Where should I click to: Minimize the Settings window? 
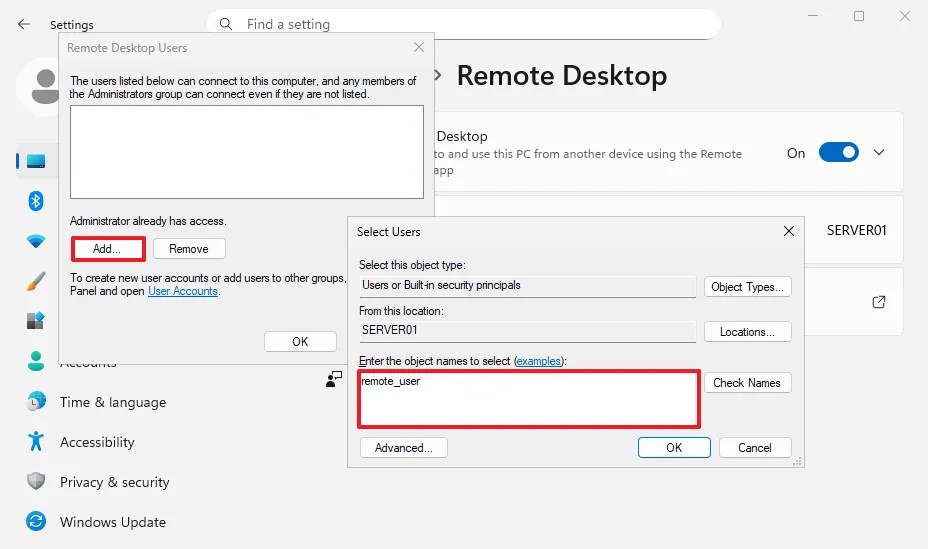(813, 16)
